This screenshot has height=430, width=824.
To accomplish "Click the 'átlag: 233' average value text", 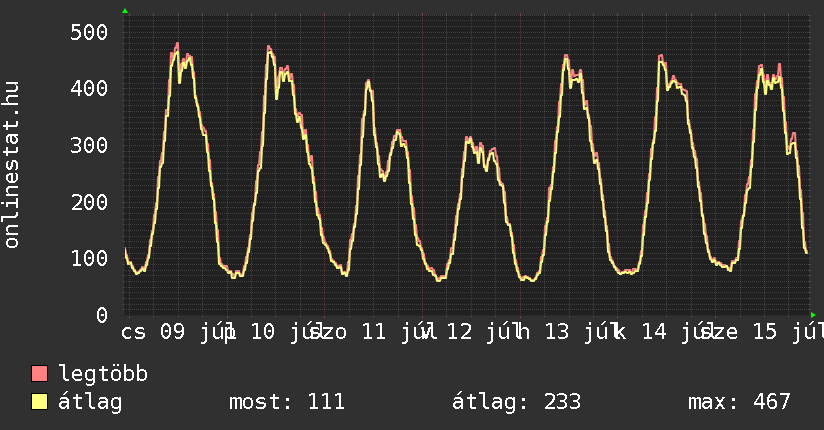I will [x=517, y=402].
